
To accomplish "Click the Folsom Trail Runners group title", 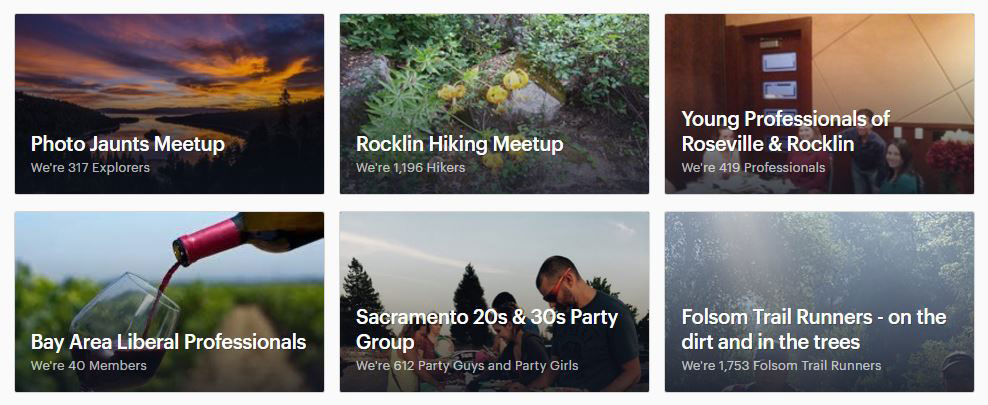I will (813, 329).
